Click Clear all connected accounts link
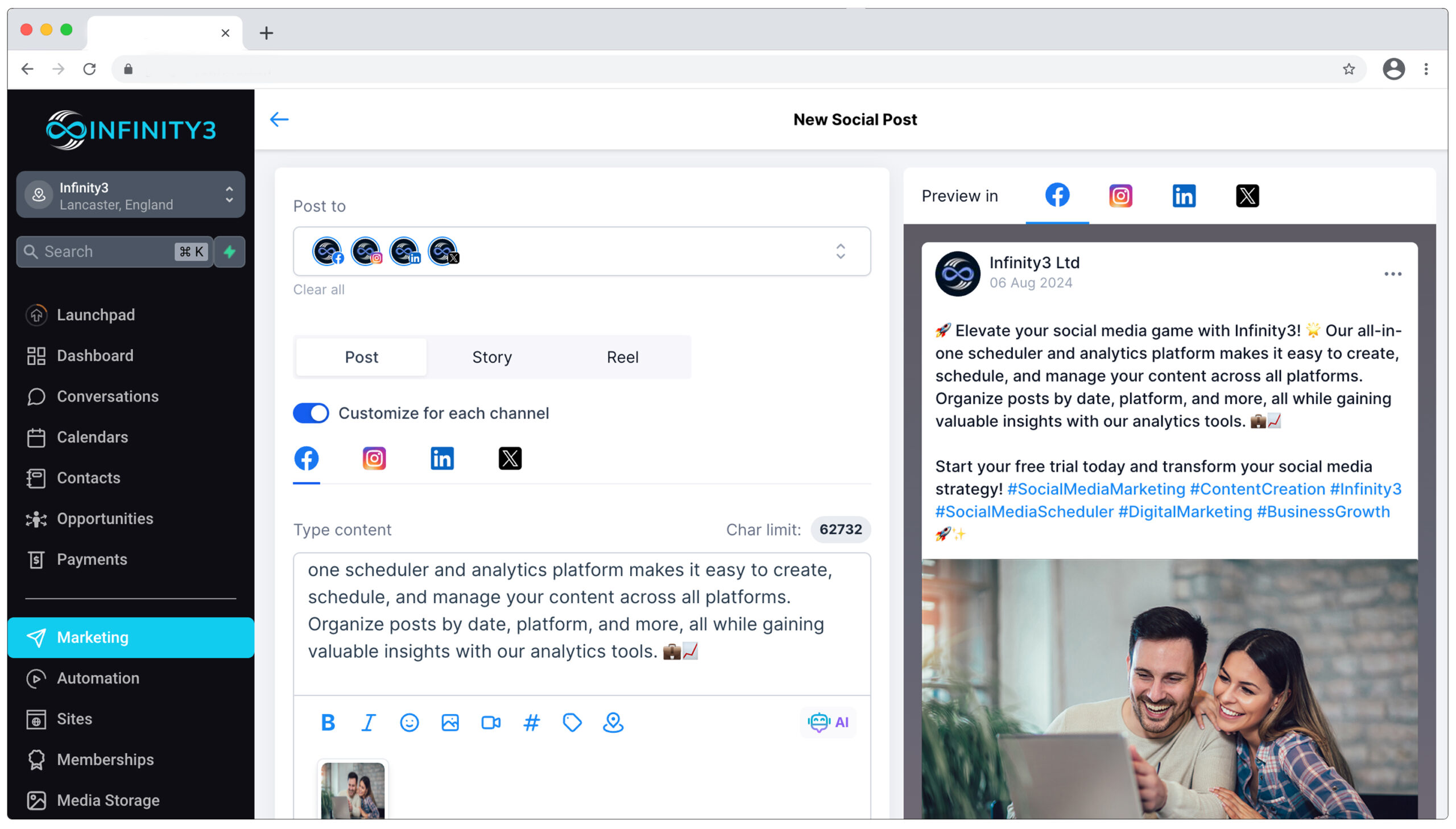The width and height of the screenshot is (1456, 829). 318,289
